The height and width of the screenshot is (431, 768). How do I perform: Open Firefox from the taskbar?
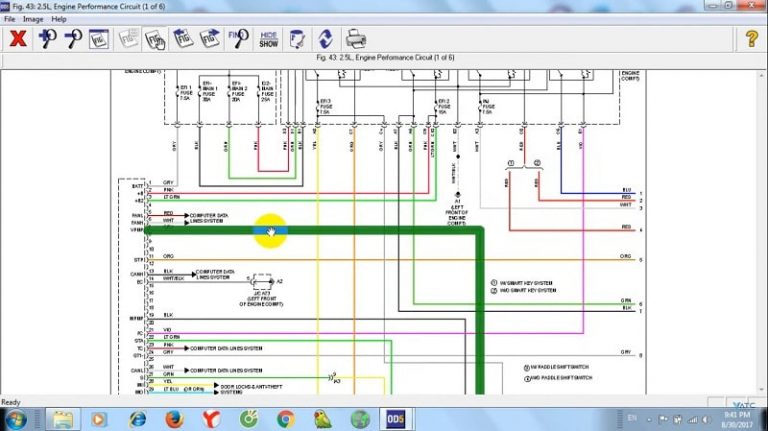[x=173, y=418]
